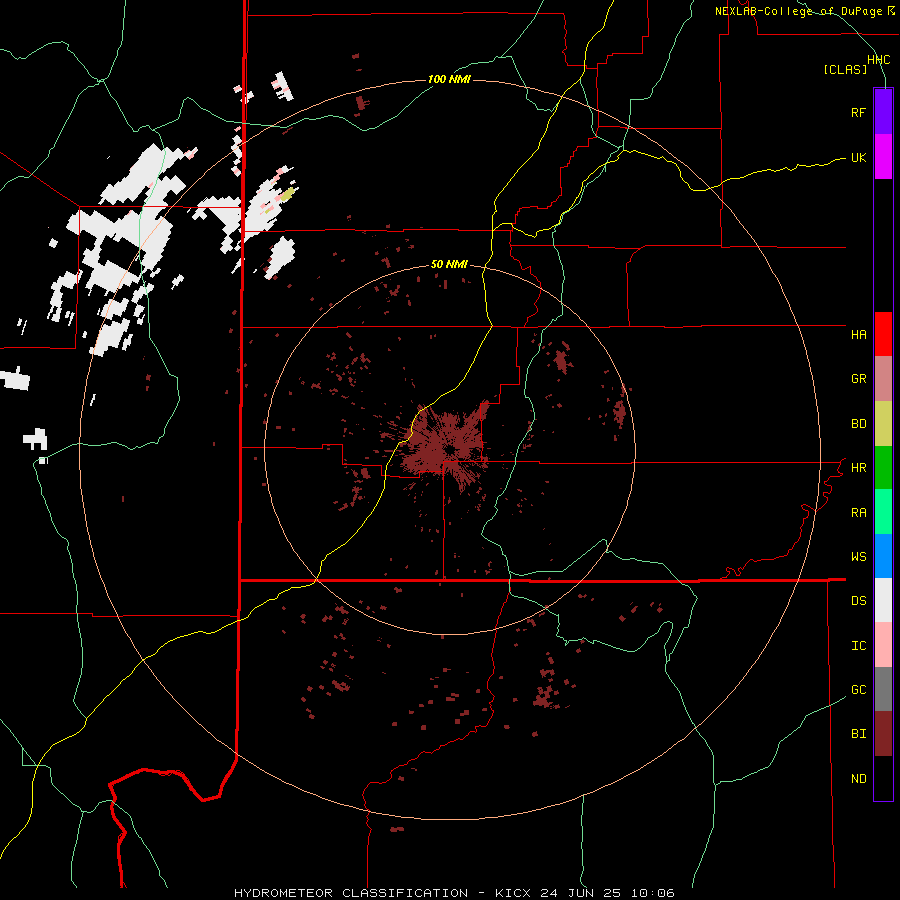Click the BI legend label

[x=859, y=734]
